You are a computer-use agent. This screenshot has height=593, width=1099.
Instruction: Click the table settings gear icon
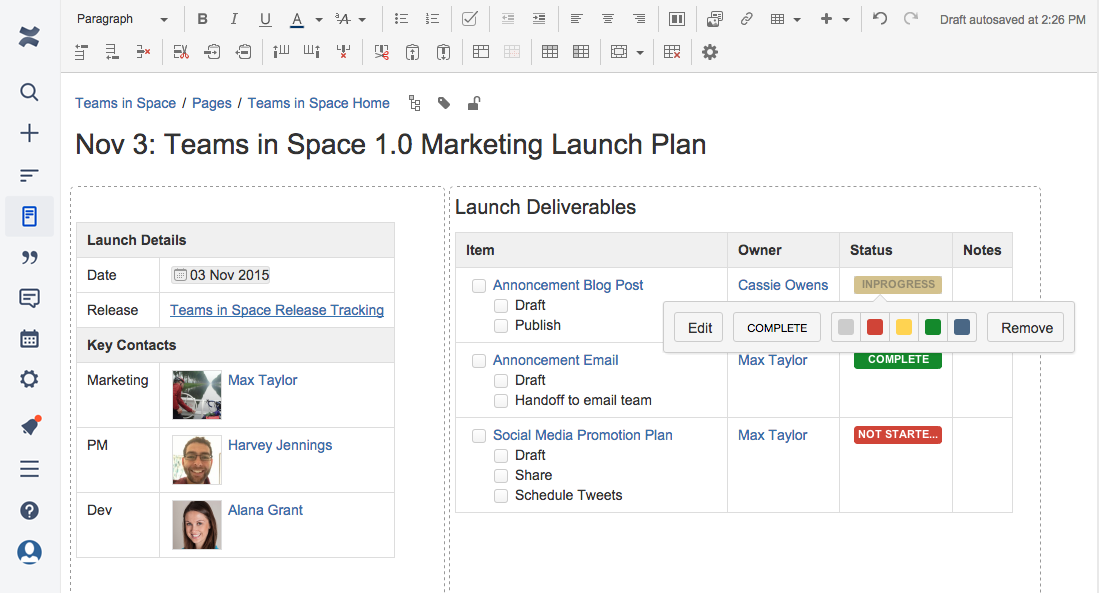click(710, 52)
